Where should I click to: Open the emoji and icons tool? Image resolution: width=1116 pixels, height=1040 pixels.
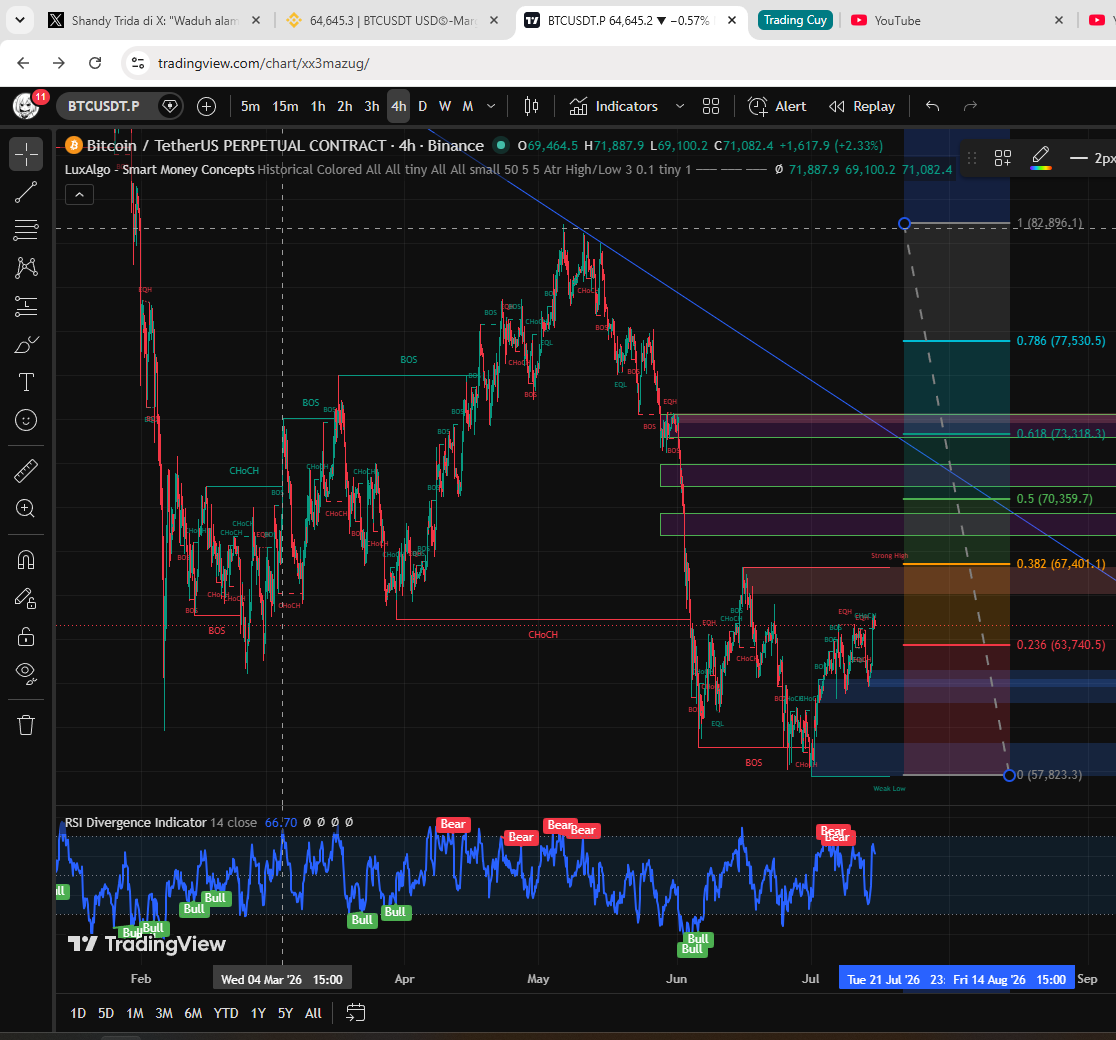pos(26,420)
